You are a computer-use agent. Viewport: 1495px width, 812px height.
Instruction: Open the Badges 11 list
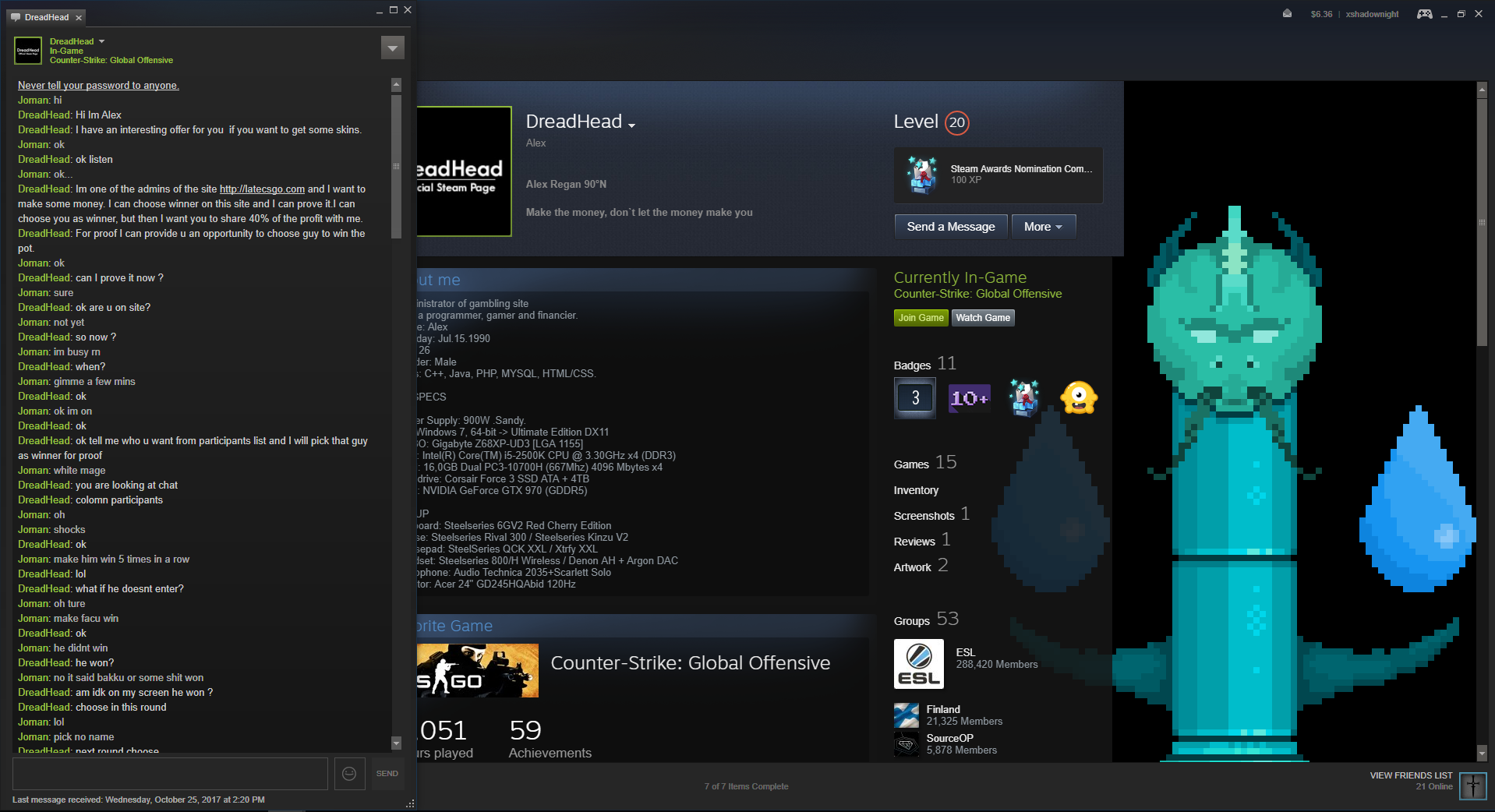(925, 364)
